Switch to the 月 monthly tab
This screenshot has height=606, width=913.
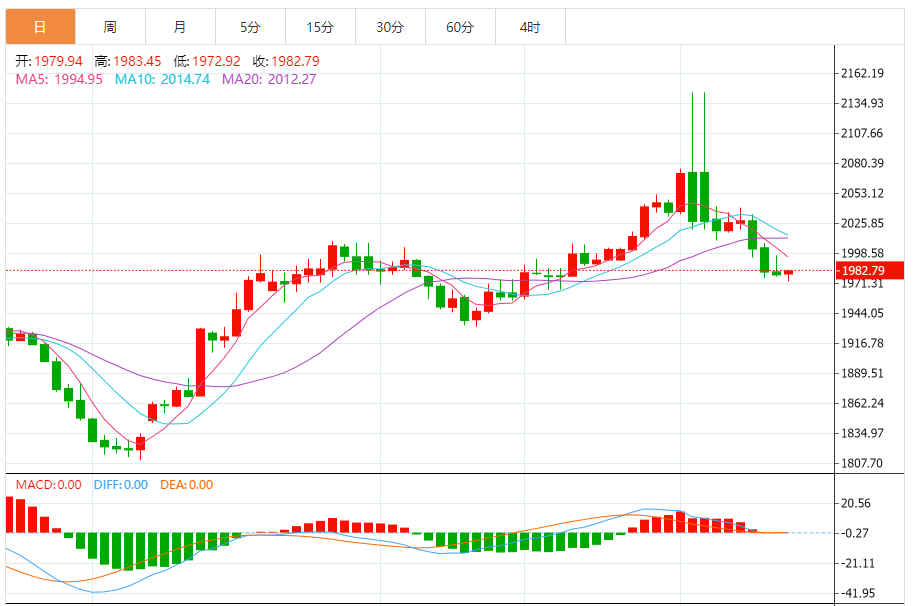pyautogui.click(x=180, y=27)
